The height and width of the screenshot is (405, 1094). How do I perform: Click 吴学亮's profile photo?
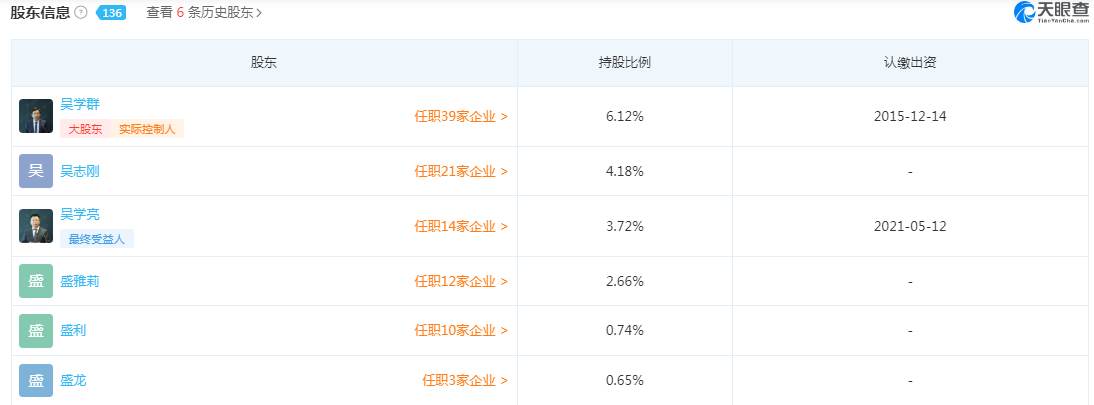click(36, 226)
